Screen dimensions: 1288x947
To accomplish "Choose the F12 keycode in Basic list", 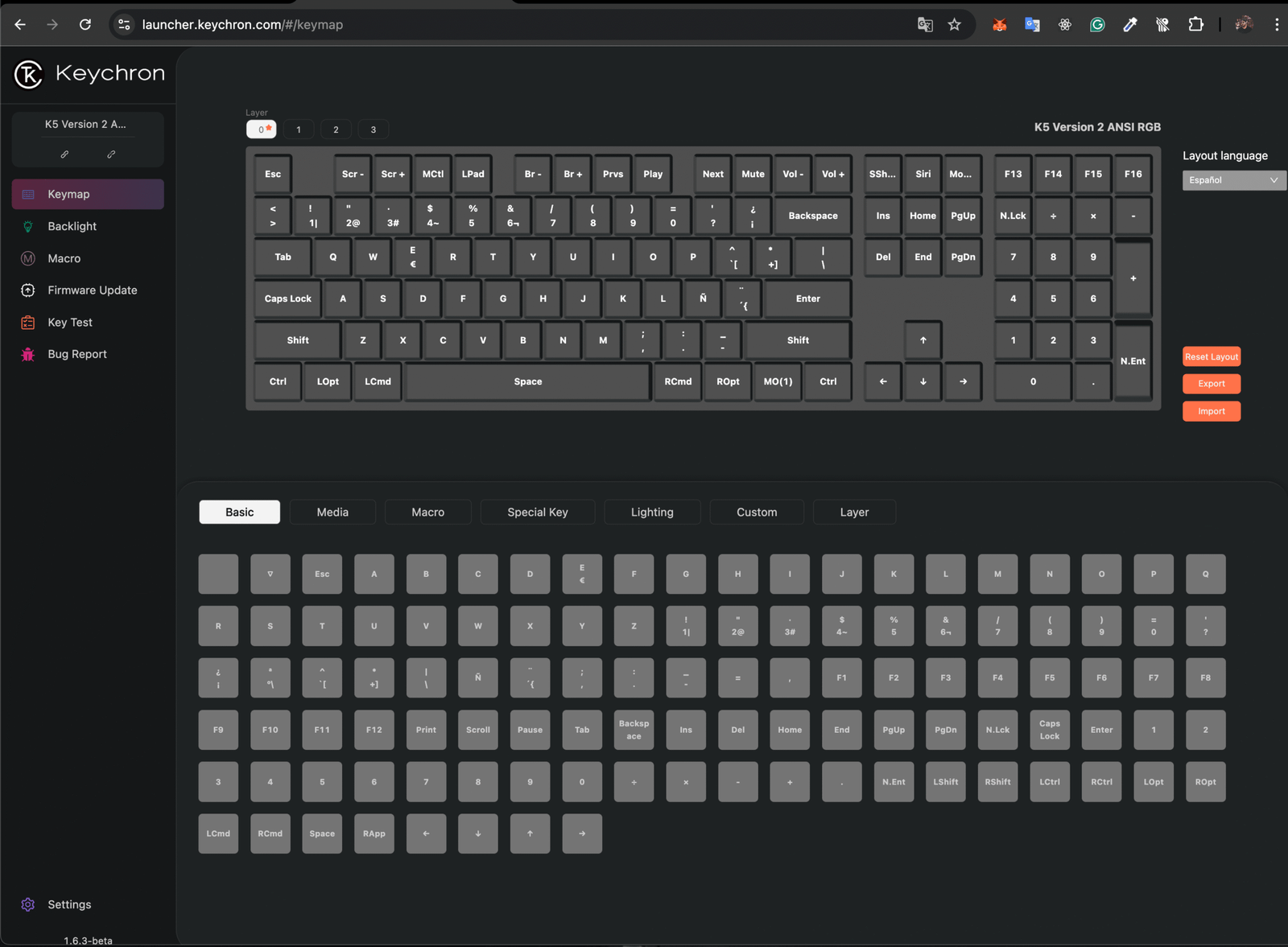I will pyautogui.click(x=374, y=730).
